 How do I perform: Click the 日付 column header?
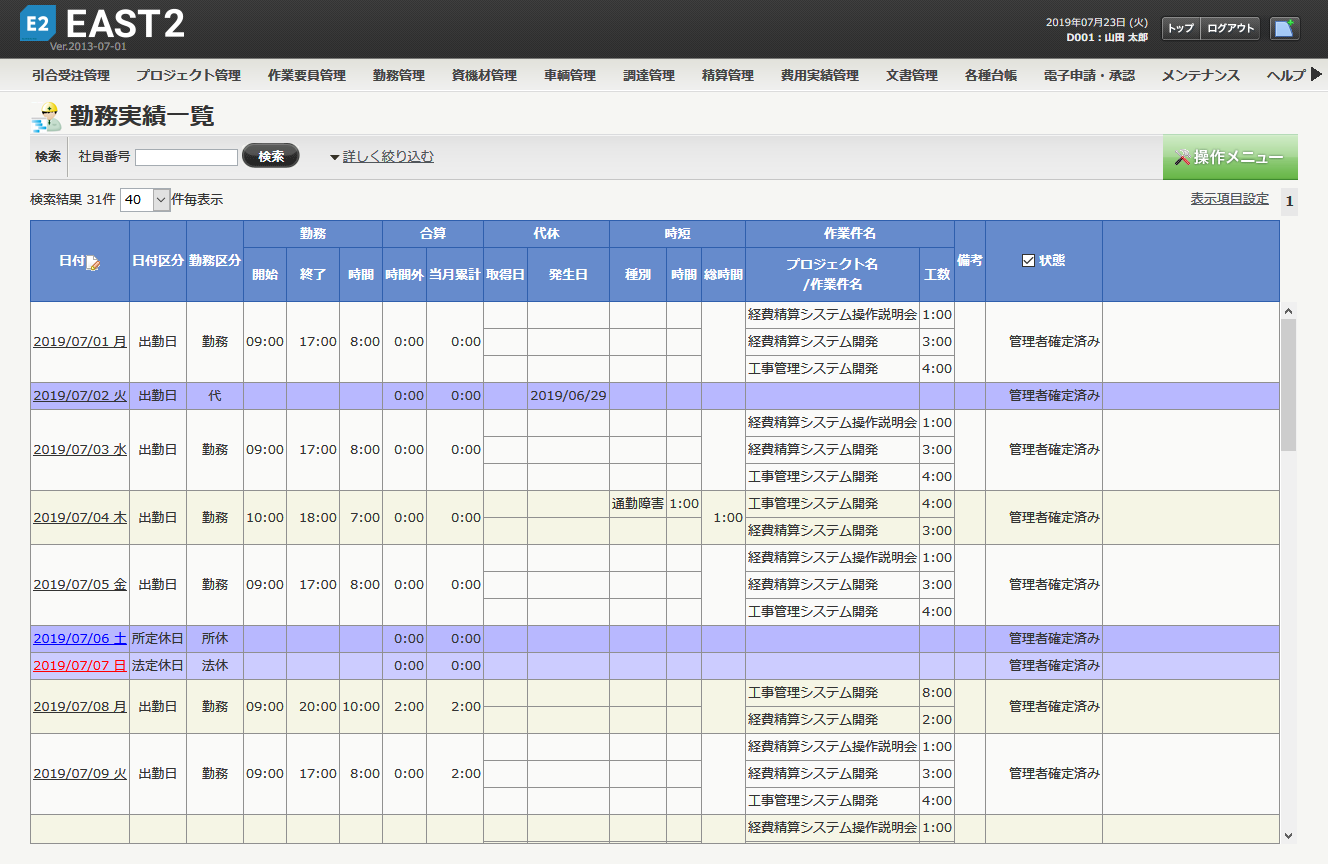coord(80,261)
